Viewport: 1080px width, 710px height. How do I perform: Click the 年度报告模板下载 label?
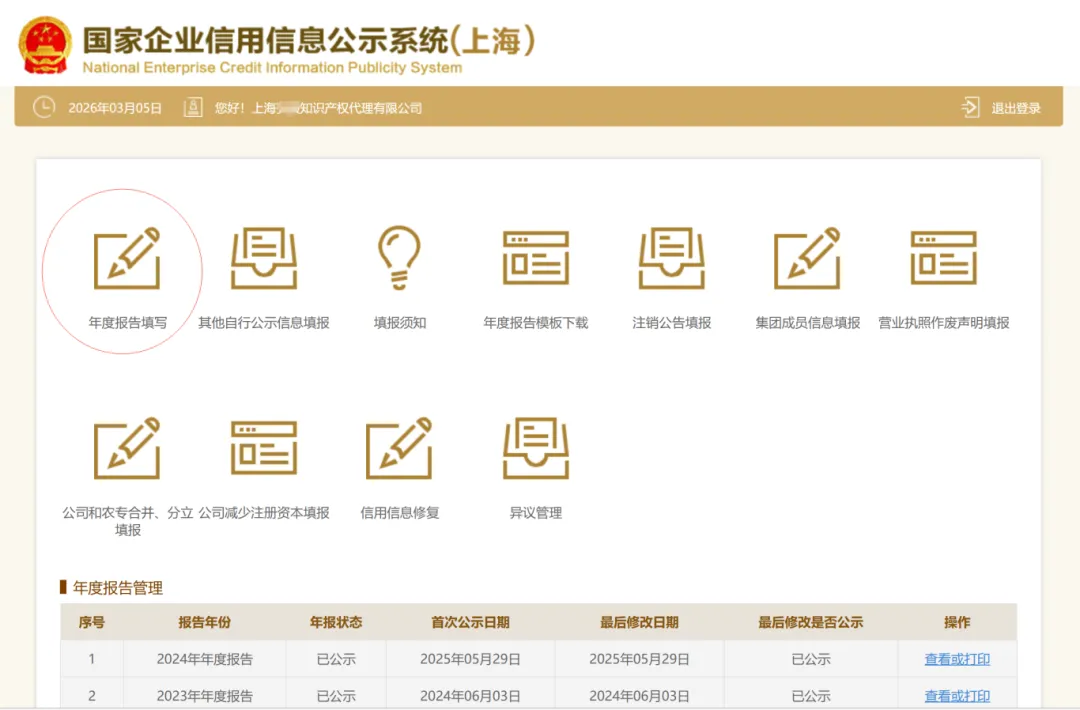(x=536, y=322)
